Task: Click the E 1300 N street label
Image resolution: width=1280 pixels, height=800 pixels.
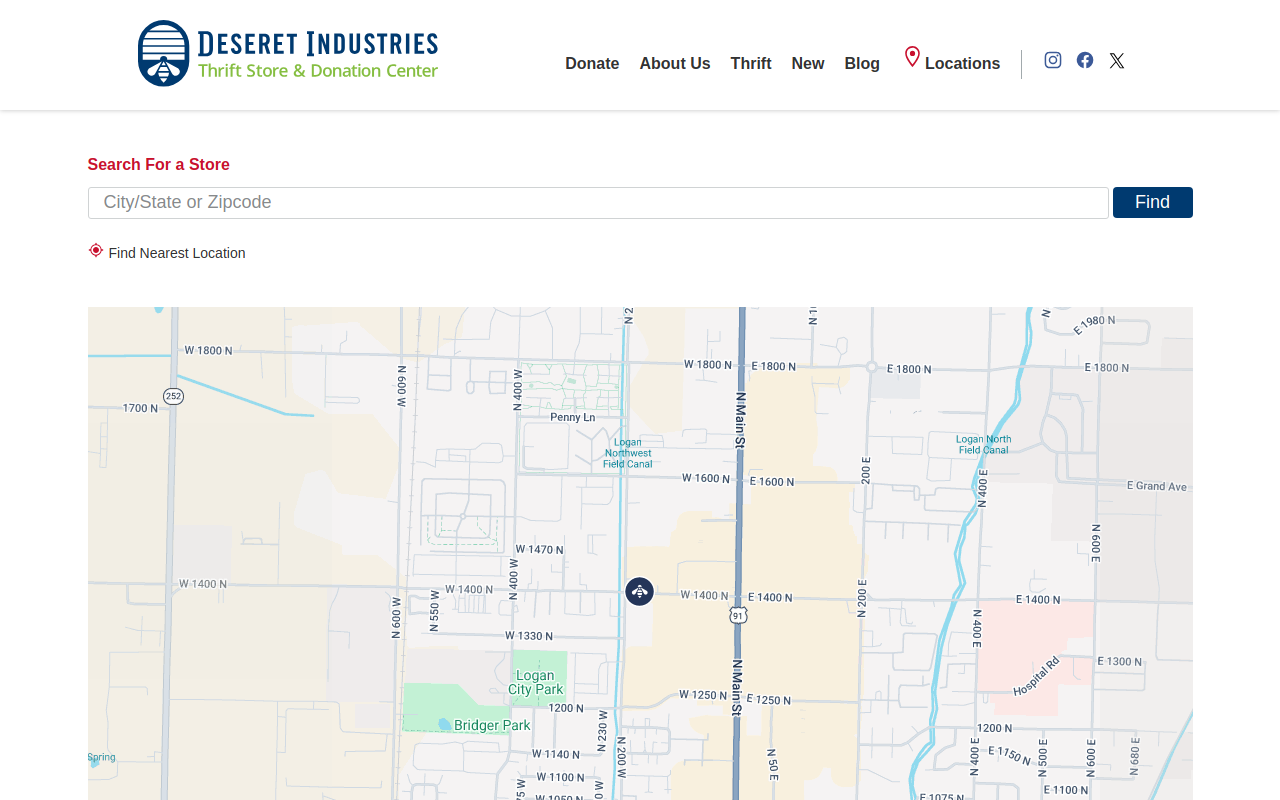Action: pyautogui.click(x=1120, y=662)
